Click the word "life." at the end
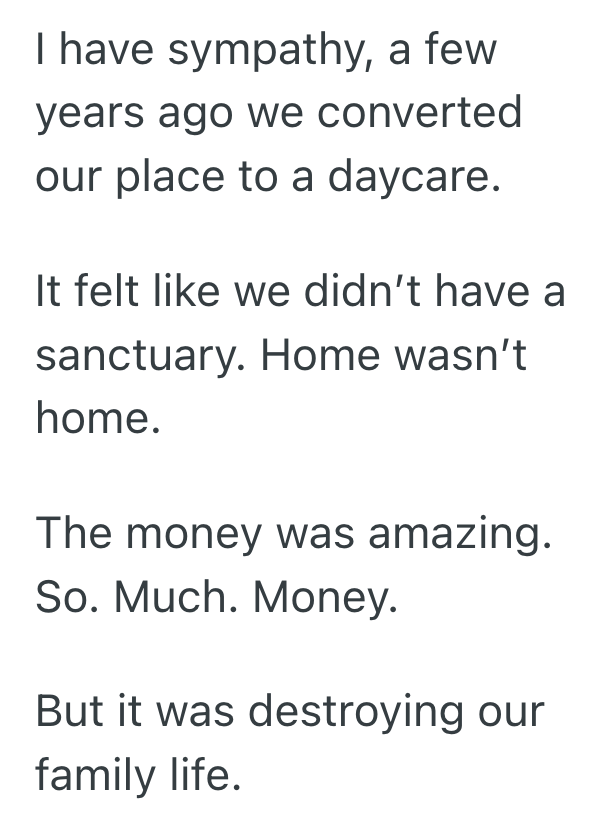Viewport: 606px width, 836px height. point(211,773)
